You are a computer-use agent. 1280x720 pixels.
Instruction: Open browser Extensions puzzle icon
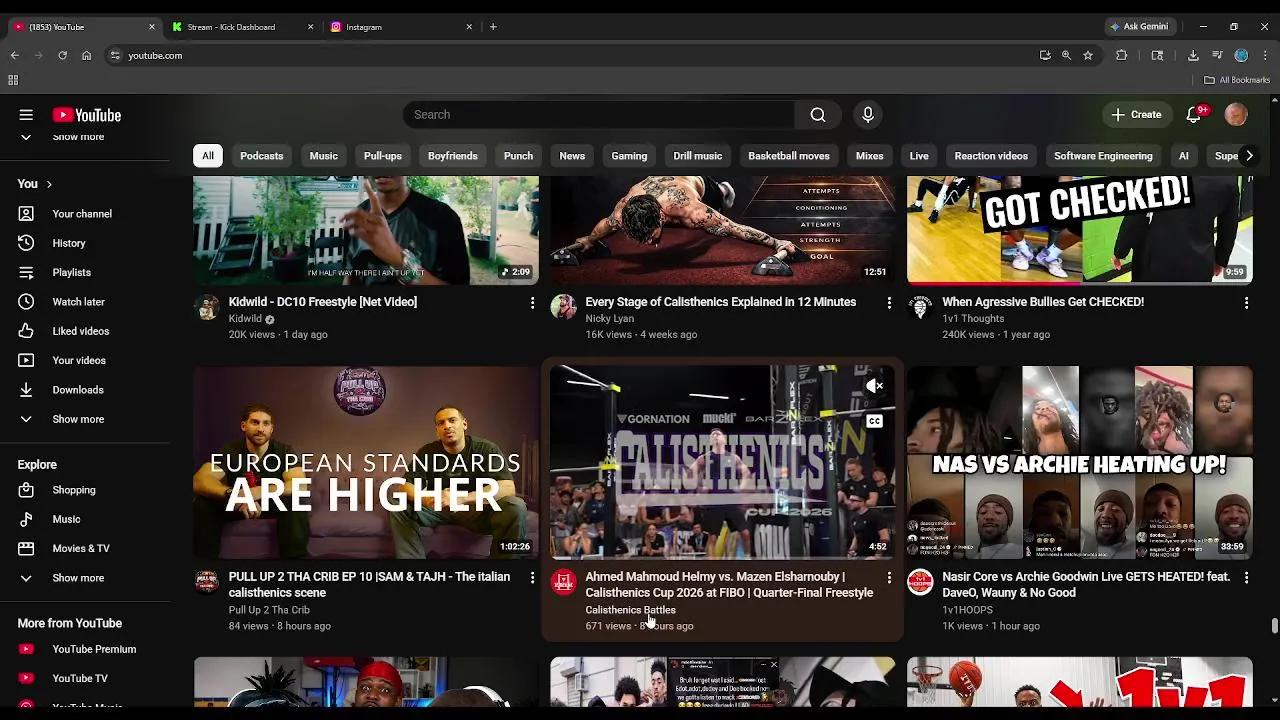tap(1121, 56)
